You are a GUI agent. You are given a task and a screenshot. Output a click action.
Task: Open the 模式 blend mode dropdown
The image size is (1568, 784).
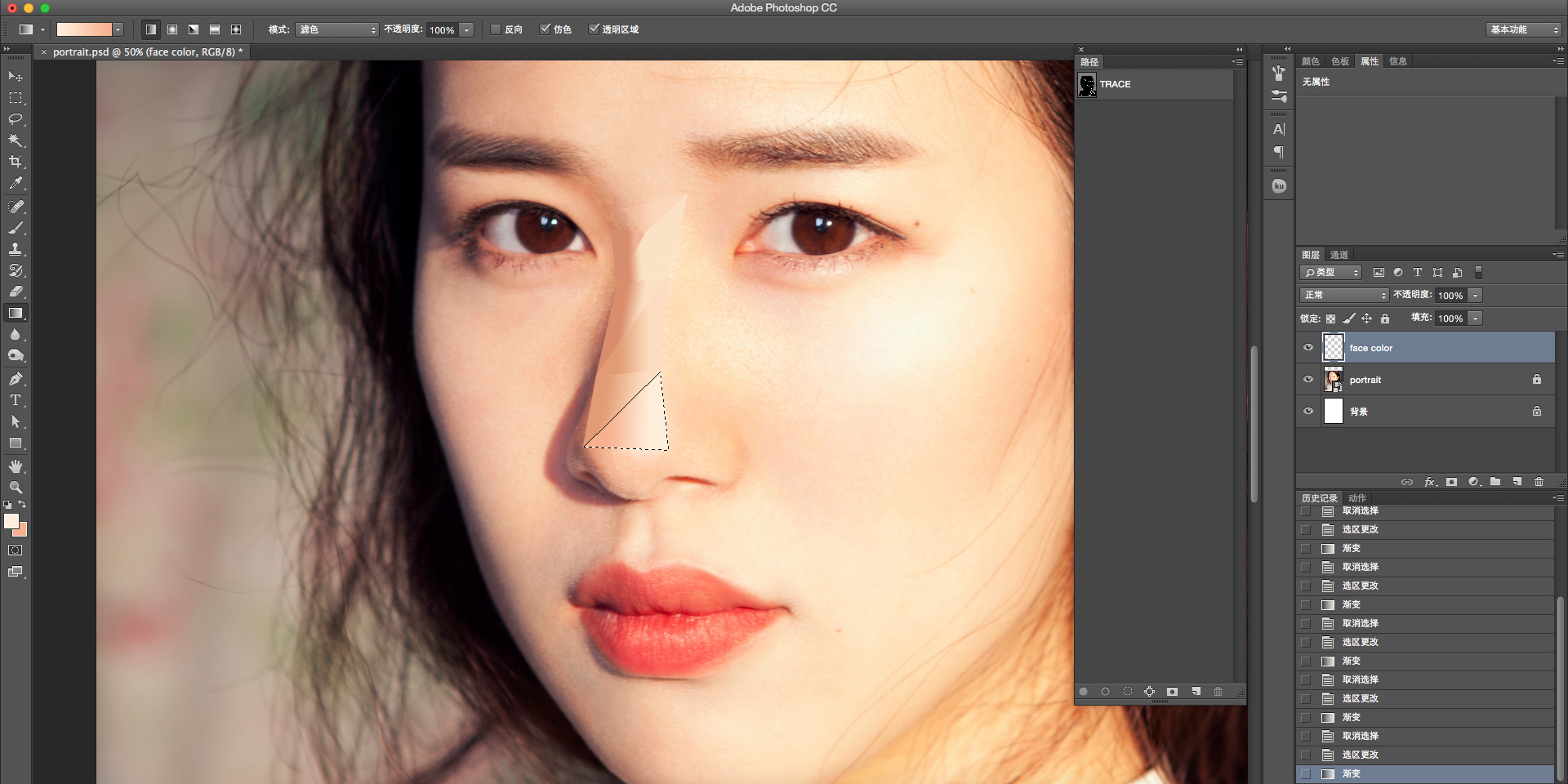click(337, 29)
